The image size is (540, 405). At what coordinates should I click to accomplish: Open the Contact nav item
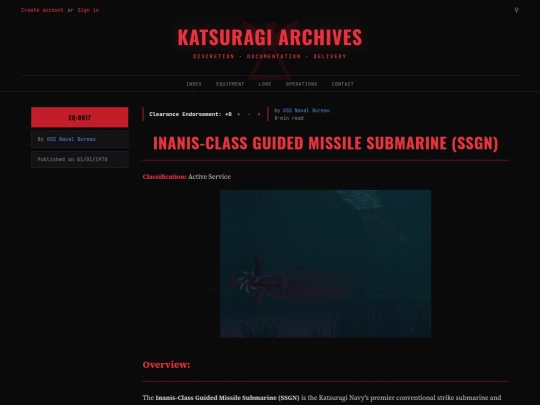(x=343, y=84)
